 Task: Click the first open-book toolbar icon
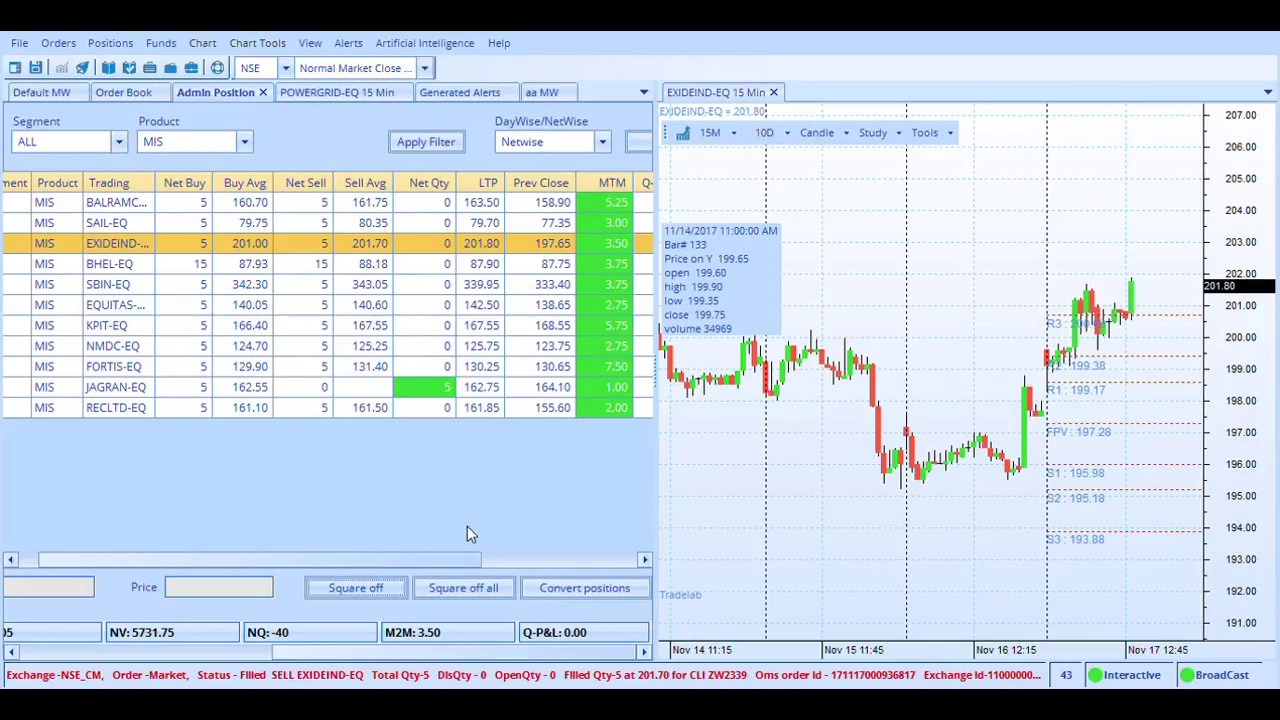click(108, 68)
